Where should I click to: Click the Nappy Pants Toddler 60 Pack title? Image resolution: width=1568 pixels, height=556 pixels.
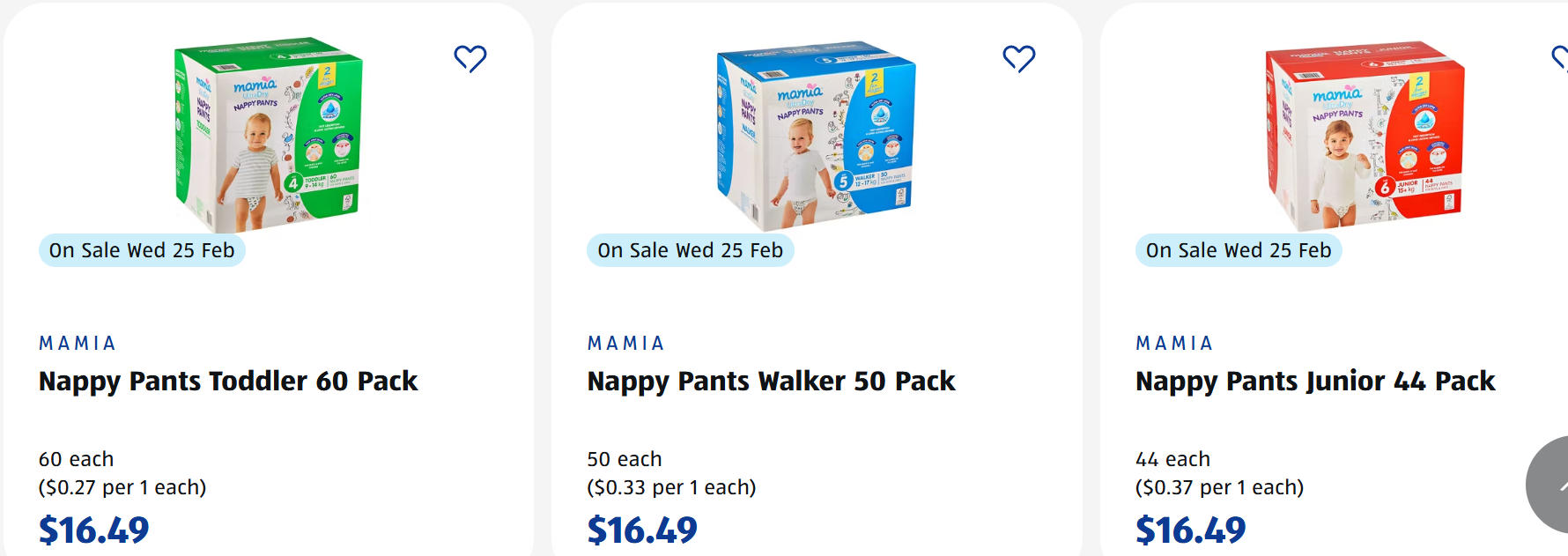tap(228, 382)
